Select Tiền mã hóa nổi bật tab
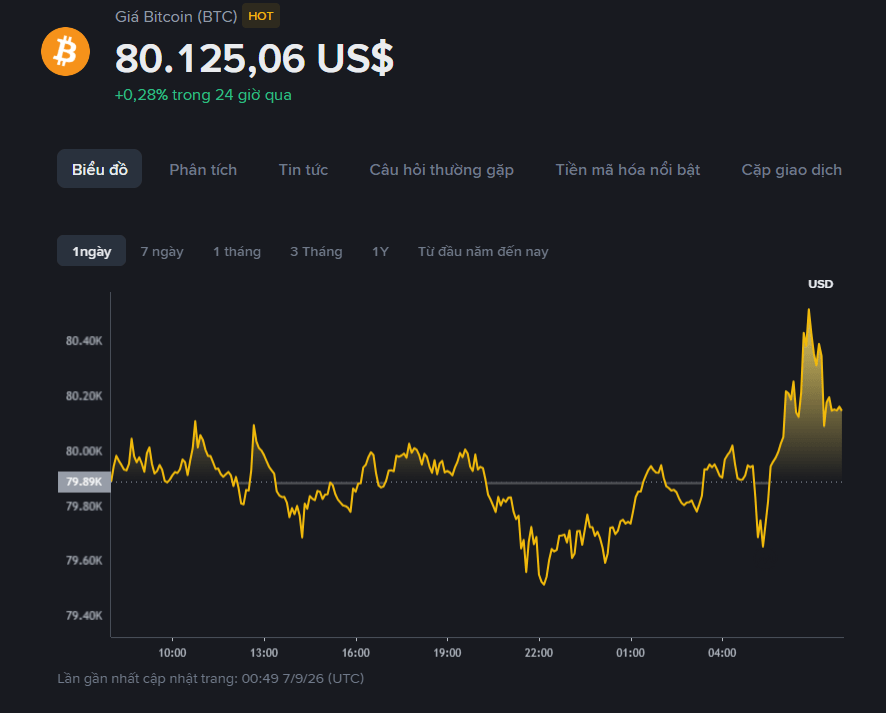 pos(628,169)
